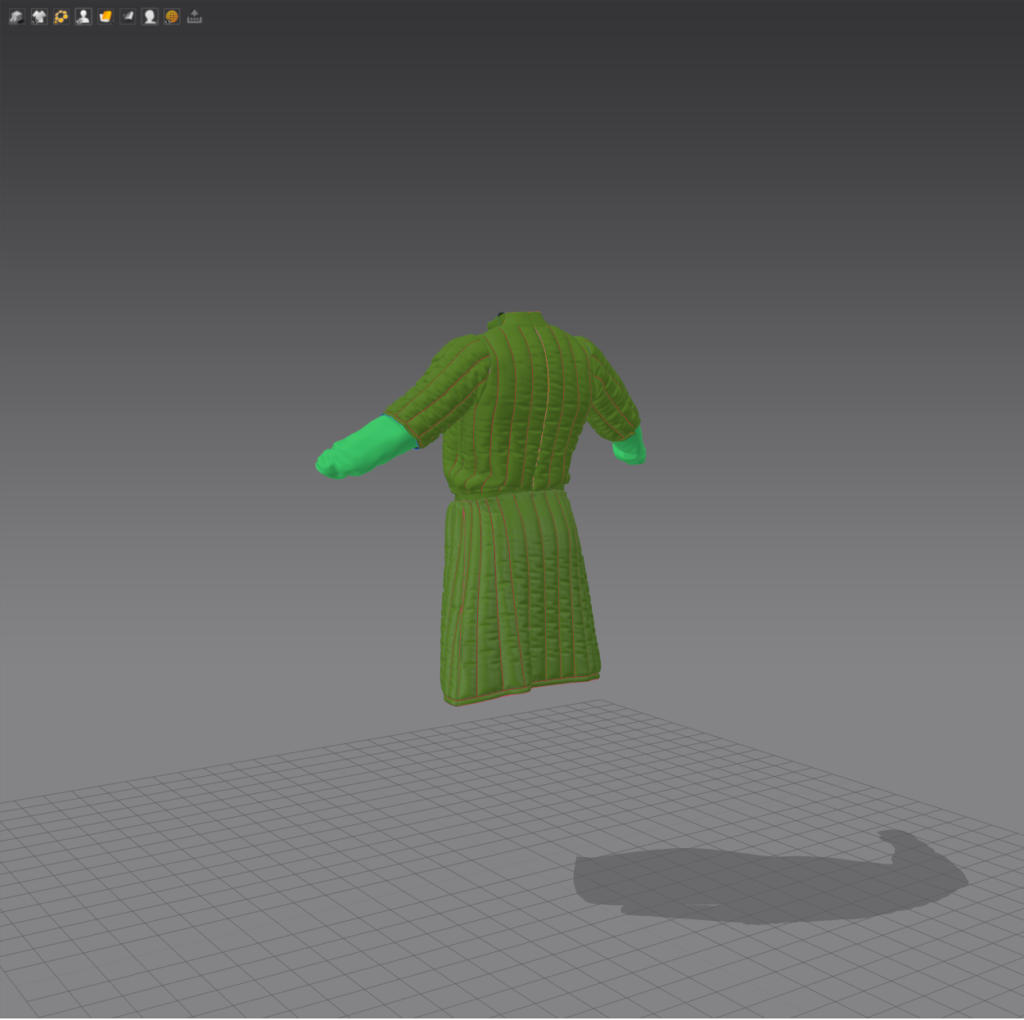Image resolution: width=1024 pixels, height=1020 pixels.
Task: Select the orange fabric texture surface icon
Action: [106, 17]
